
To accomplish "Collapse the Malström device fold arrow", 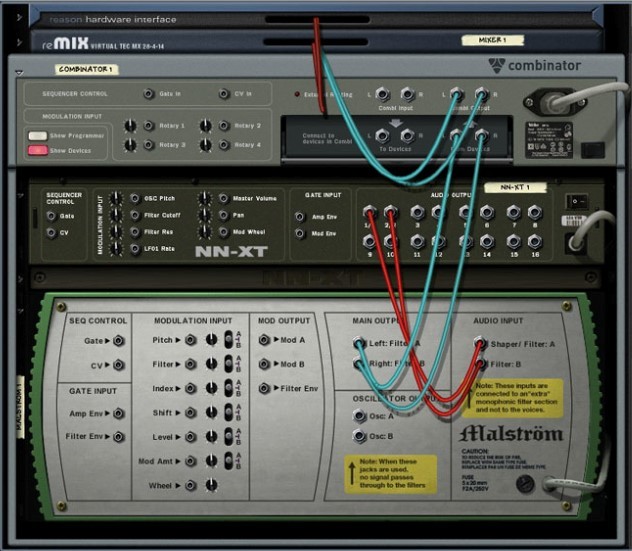I will coord(21,311).
